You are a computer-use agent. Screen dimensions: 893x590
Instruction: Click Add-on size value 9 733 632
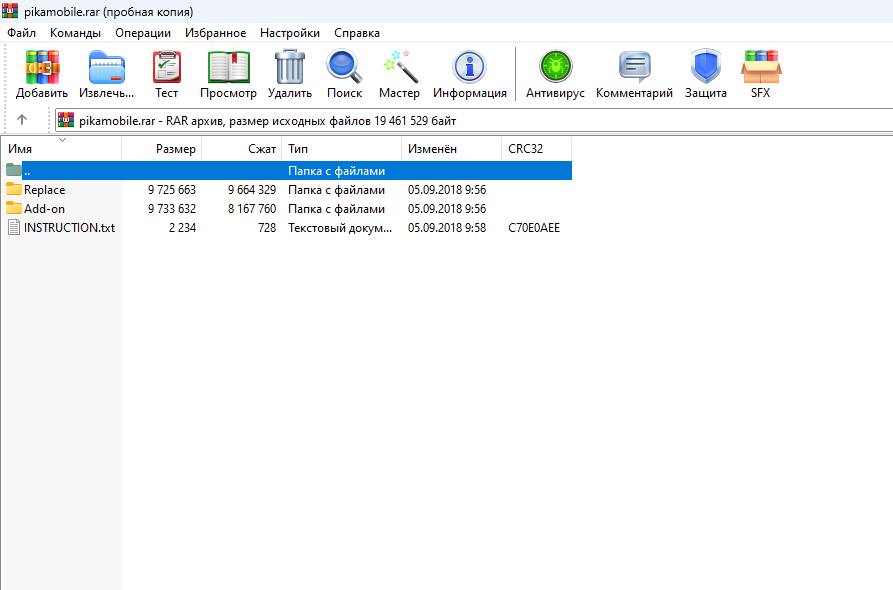pos(172,209)
